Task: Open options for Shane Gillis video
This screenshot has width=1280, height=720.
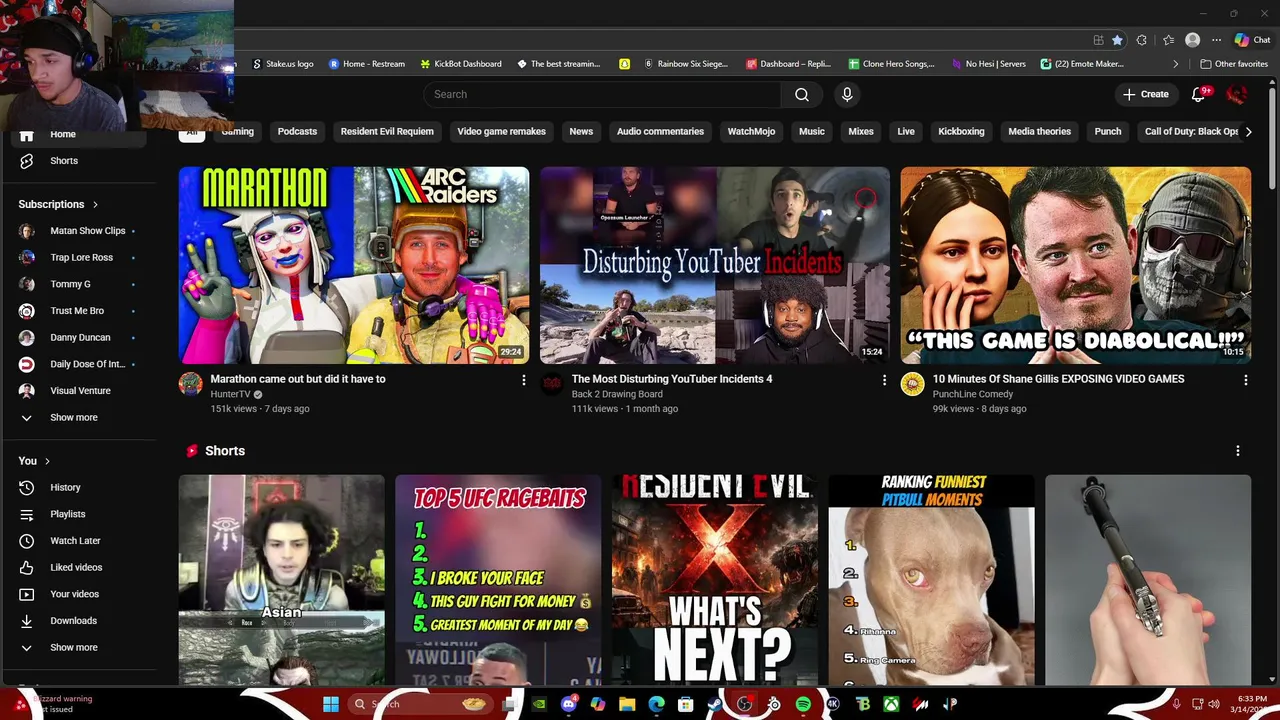Action: [x=1245, y=380]
